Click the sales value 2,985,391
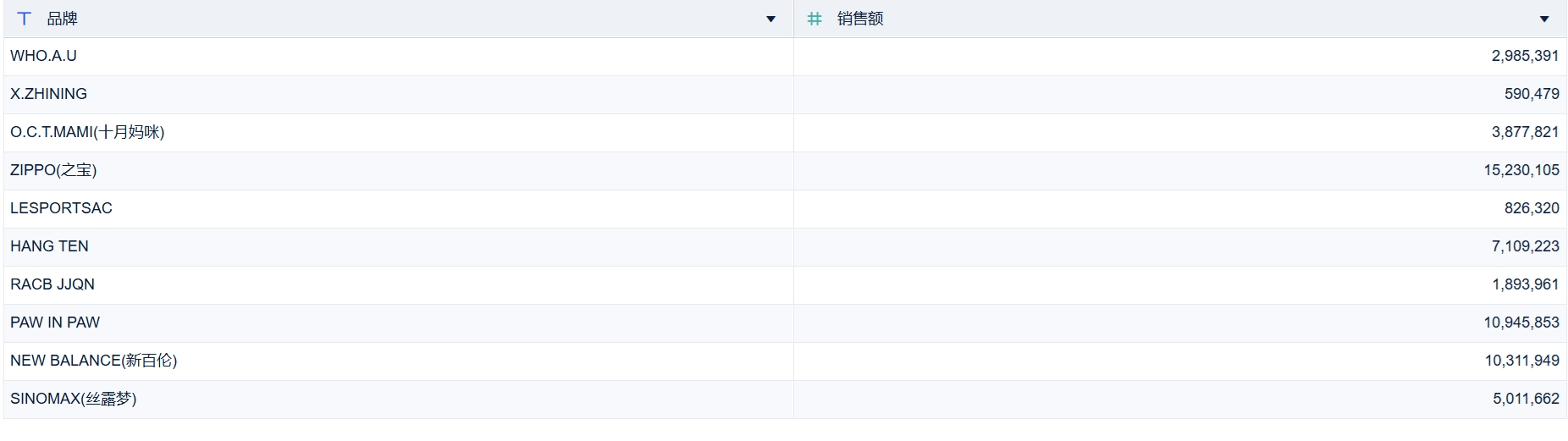1568x441 pixels. click(x=1525, y=56)
